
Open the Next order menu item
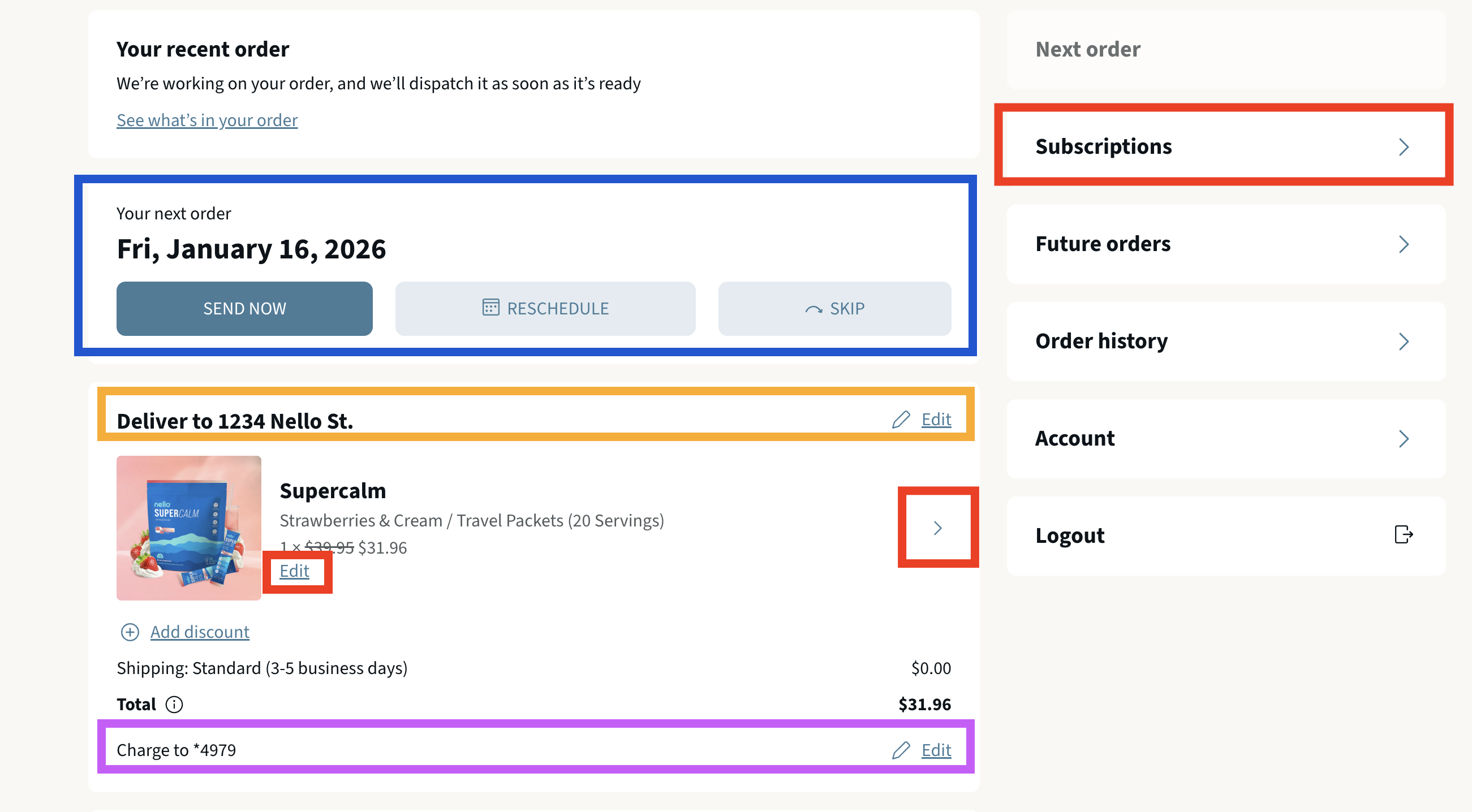(1087, 50)
